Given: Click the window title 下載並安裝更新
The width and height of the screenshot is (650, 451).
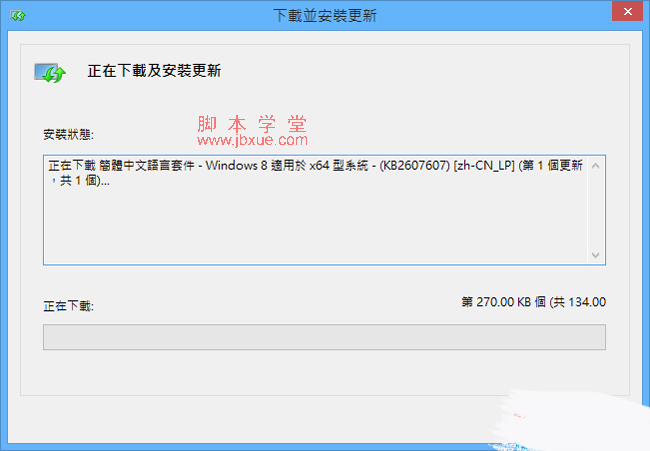Looking at the screenshot, I should tap(325, 16).
